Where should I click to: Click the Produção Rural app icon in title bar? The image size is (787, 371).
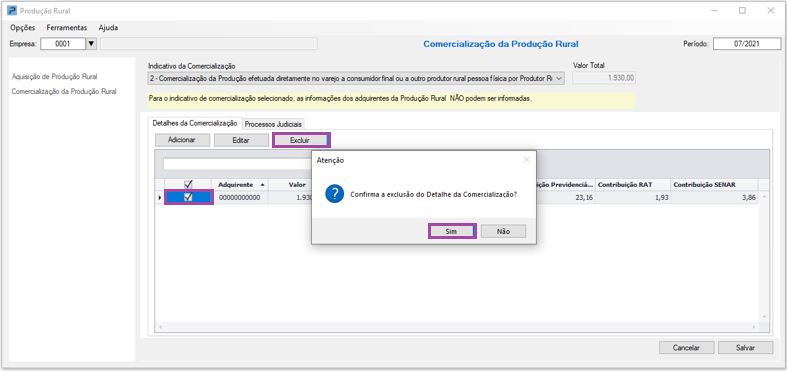[x=12, y=11]
